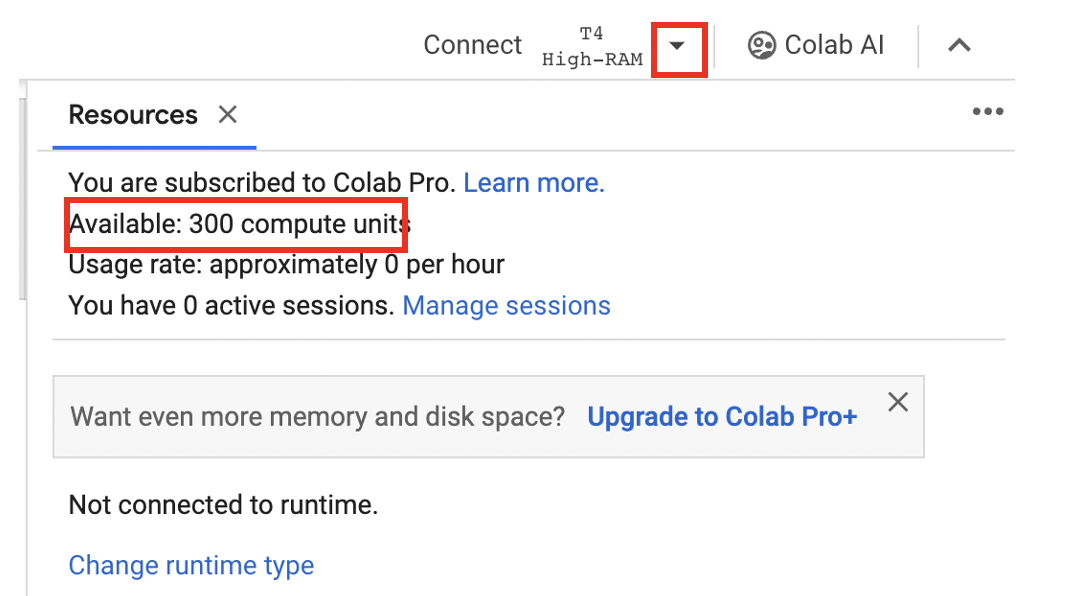Open the Colab AI assistant
Image resolution: width=1068 pixels, height=596 pixels.
click(815, 45)
